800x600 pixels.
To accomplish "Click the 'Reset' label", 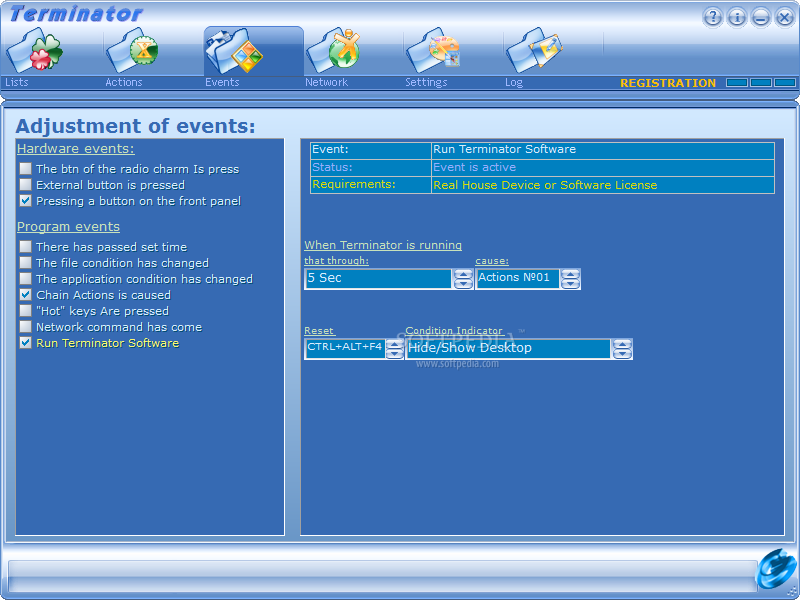I will (x=319, y=331).
